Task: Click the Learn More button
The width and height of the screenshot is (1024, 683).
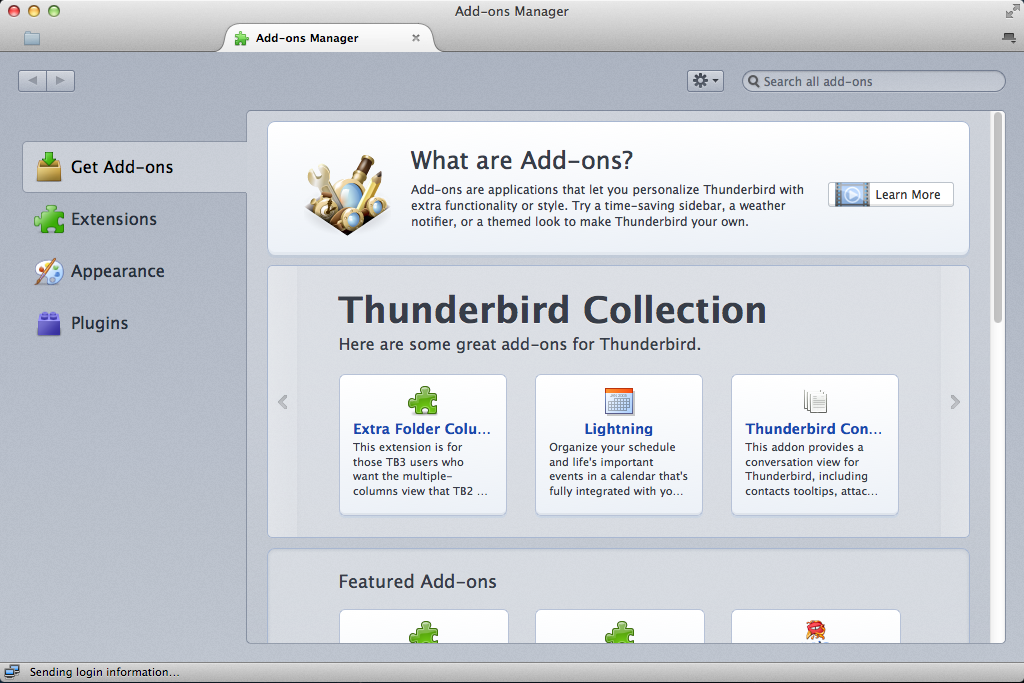Action: (891, 195)
